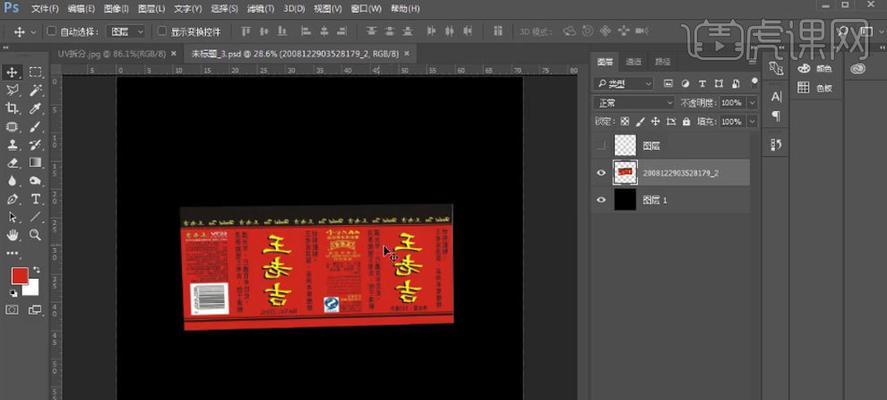Viewport: 887px width, 400px height.
Task: Select the Eraser tool
Action: [x=12, y=163]
